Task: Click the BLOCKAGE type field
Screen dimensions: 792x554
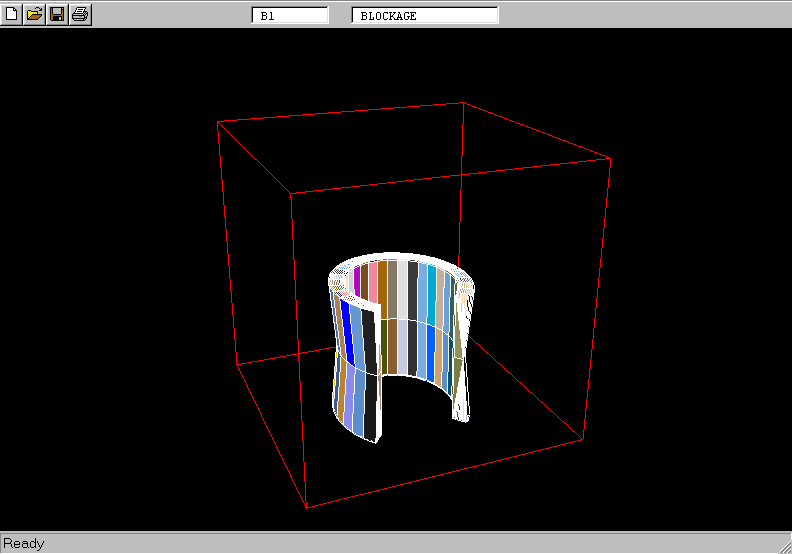Action: pyautogui.click(x=425, y=16)
